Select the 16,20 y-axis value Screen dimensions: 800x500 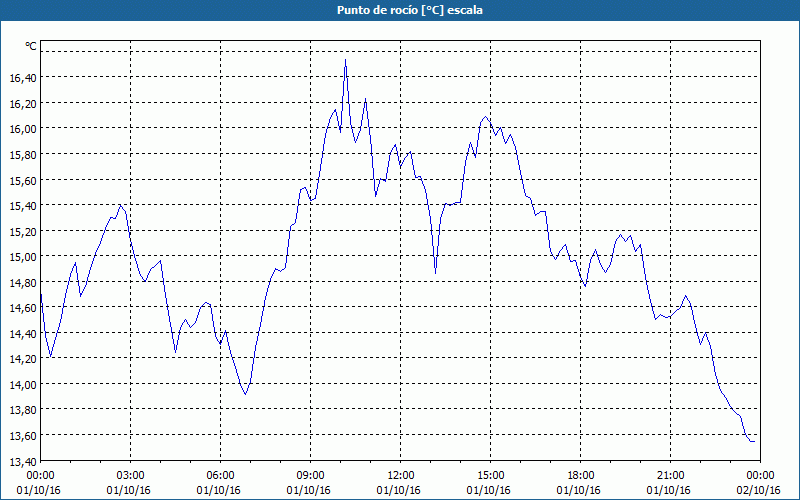tap(23, 104)
